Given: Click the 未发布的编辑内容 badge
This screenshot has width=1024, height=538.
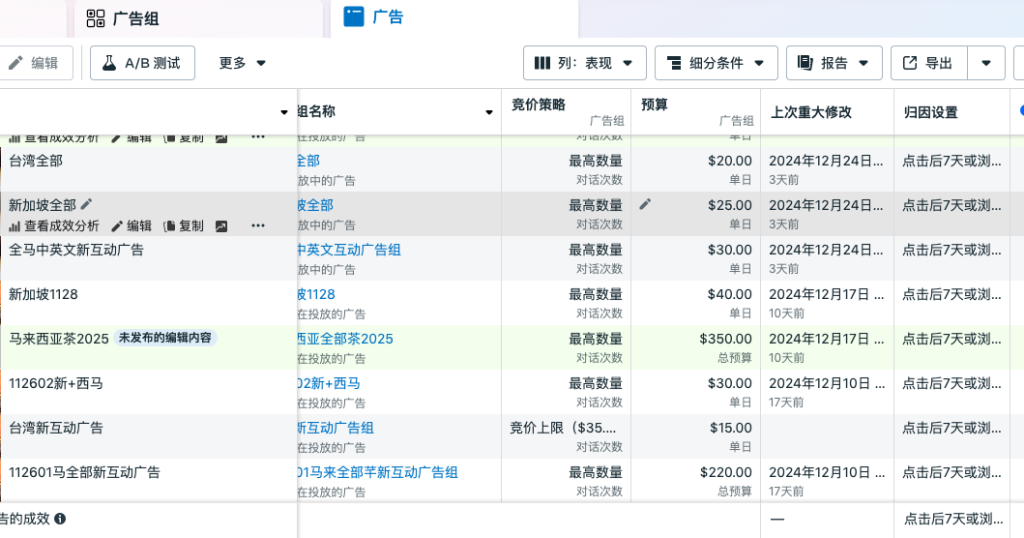Looking at the screenshot, I should [x=165, y=338].
